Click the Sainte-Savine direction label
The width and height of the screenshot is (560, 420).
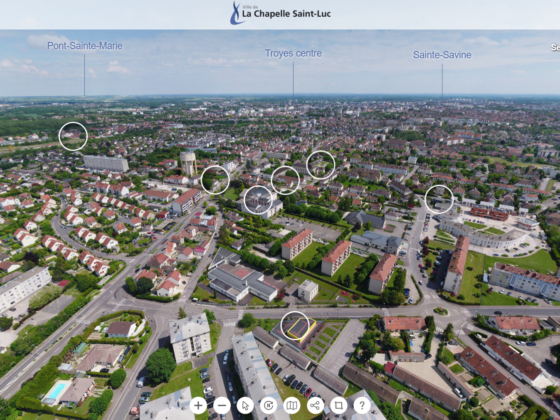point(442,55)
